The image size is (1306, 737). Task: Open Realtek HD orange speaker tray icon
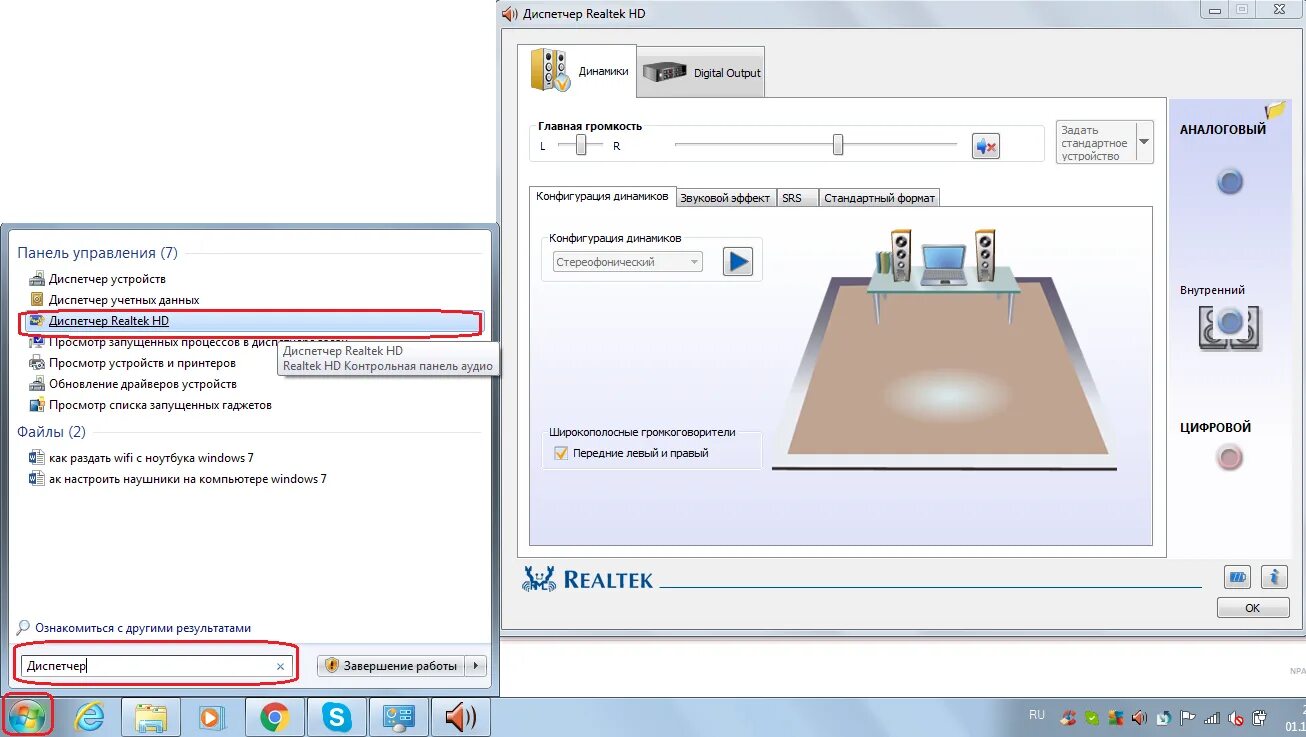[1140, 718]
